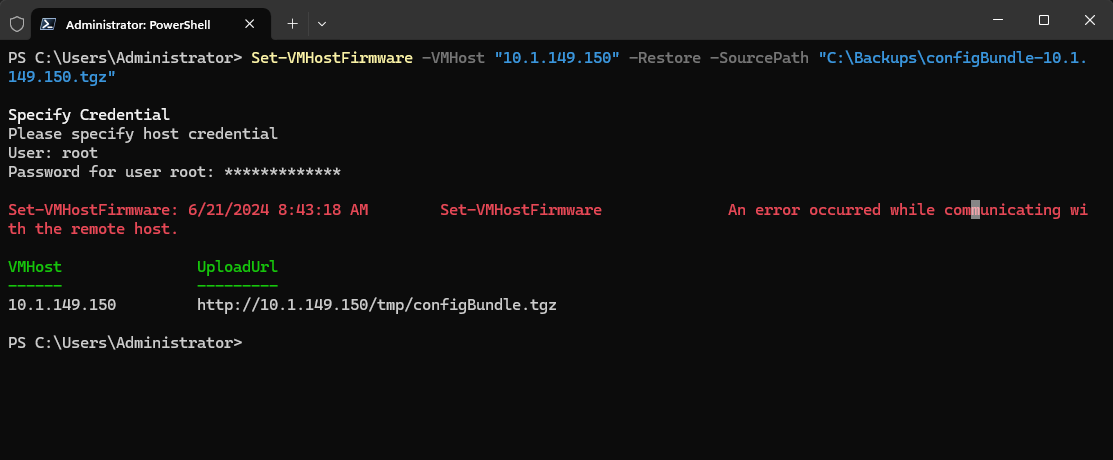
Task: Click the Specify Credential heading
Action: pos(88,115)
